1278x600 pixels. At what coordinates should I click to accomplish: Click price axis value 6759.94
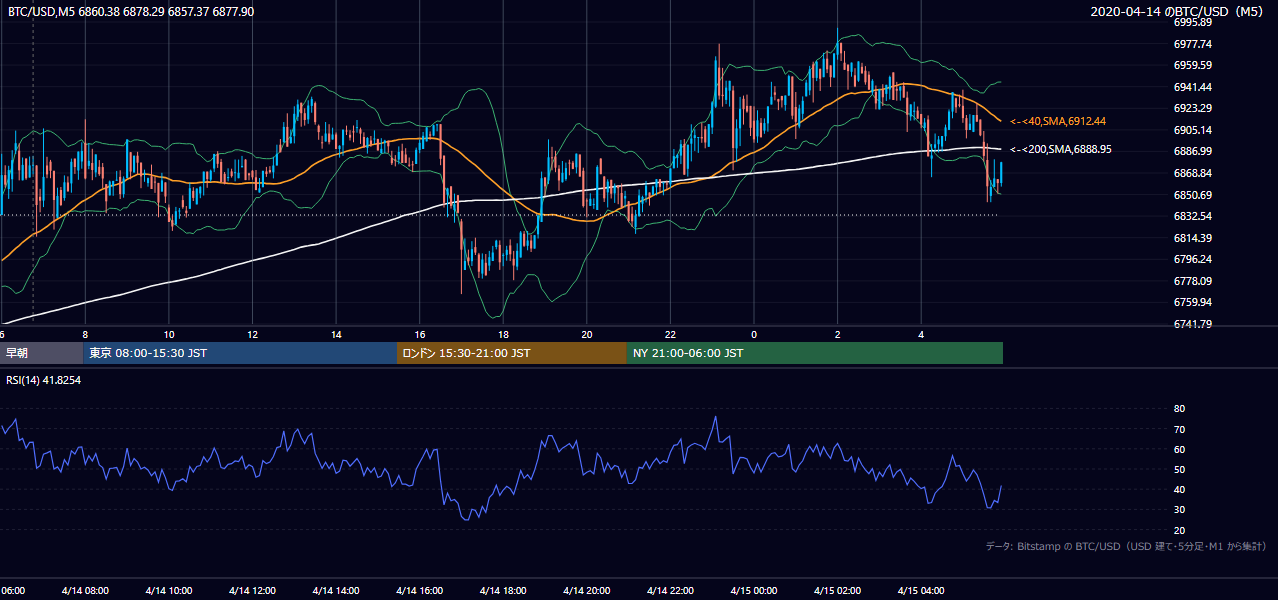point(1192,302)
